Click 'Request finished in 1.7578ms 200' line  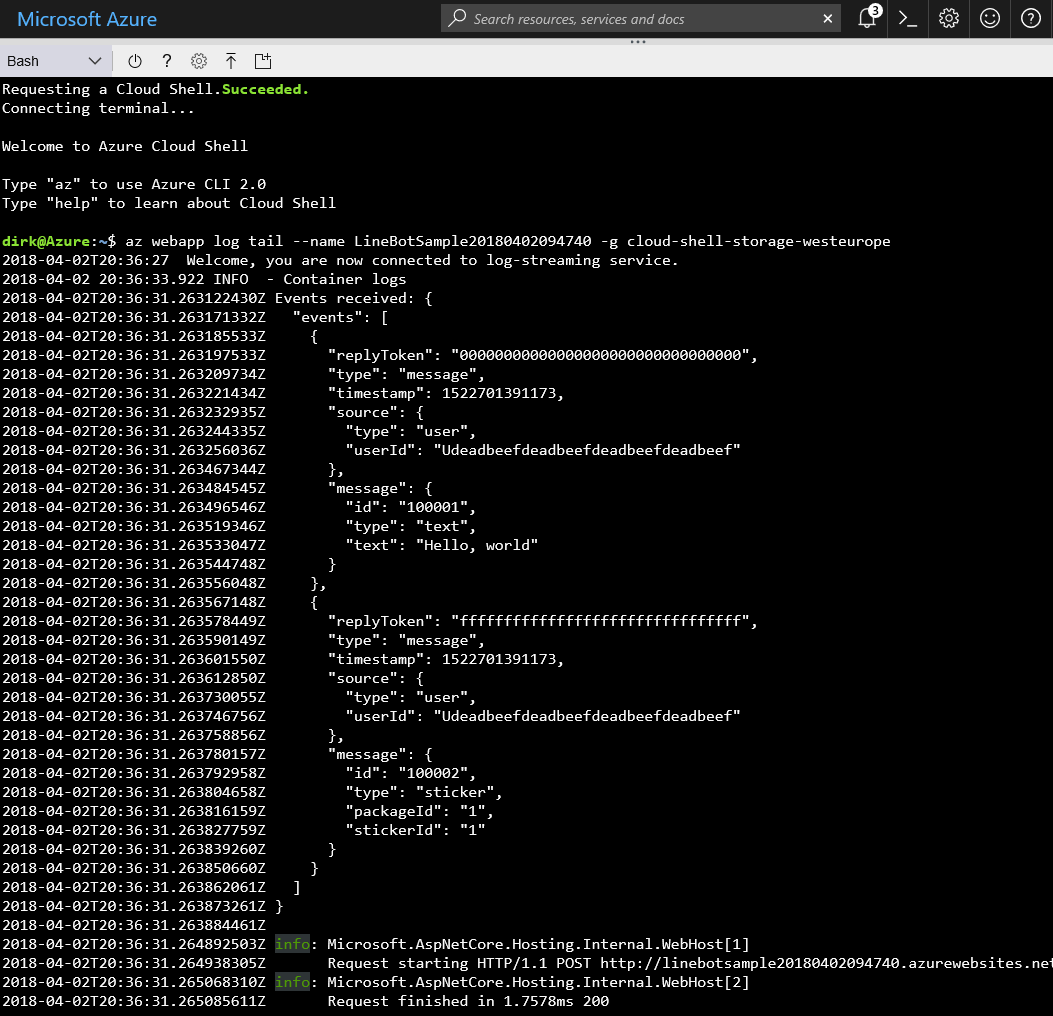coord(468,1001)
